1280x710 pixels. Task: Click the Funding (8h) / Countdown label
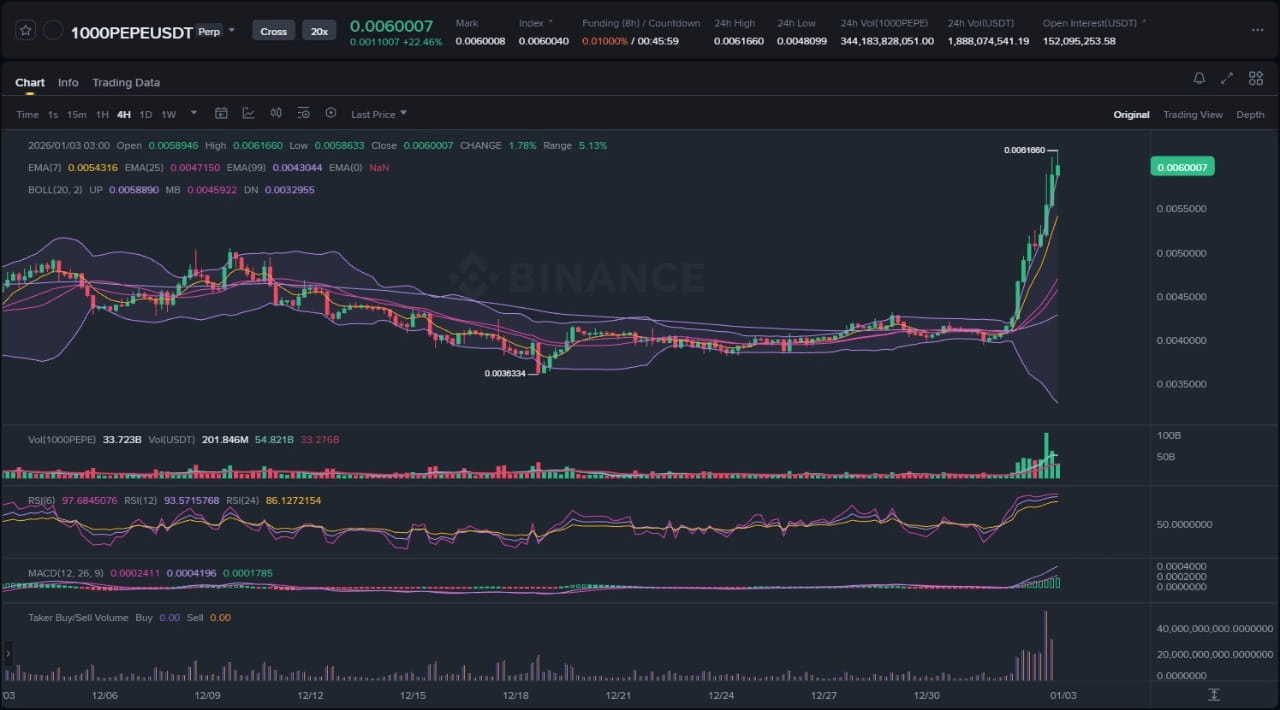pos(641,23)
